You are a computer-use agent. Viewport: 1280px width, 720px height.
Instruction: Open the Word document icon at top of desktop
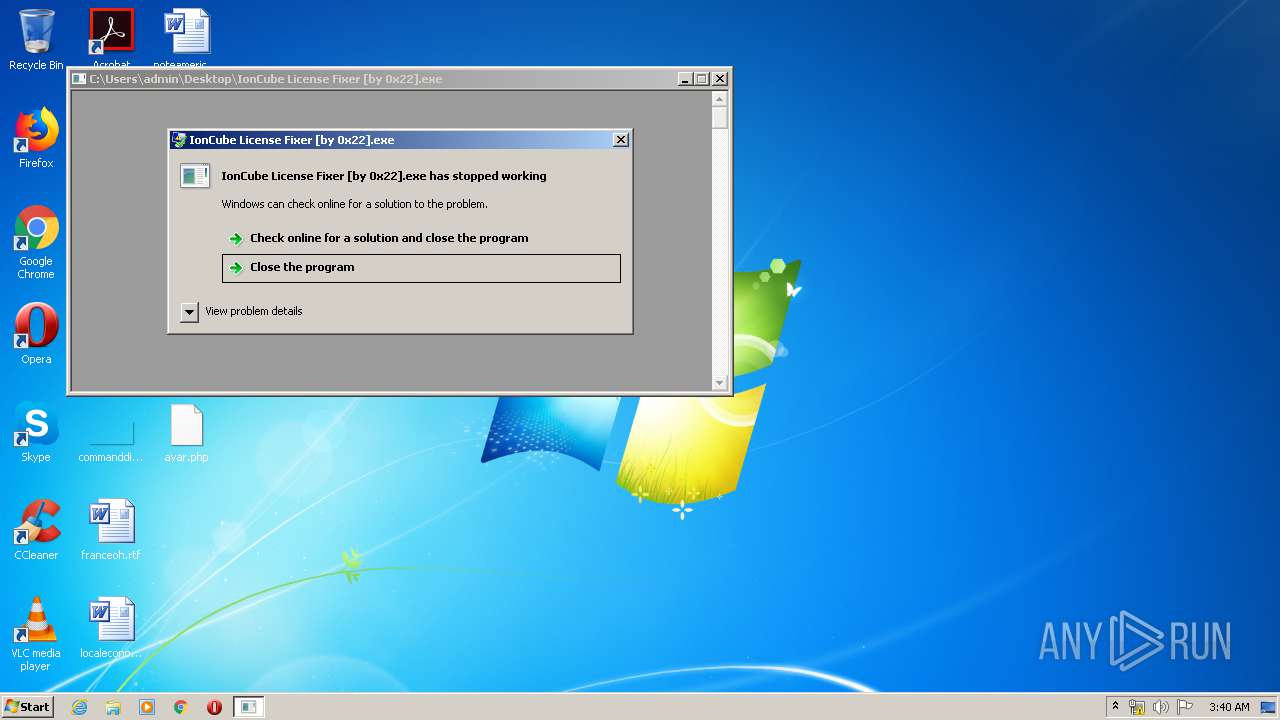pyautogui.click(x=187, y=38)
